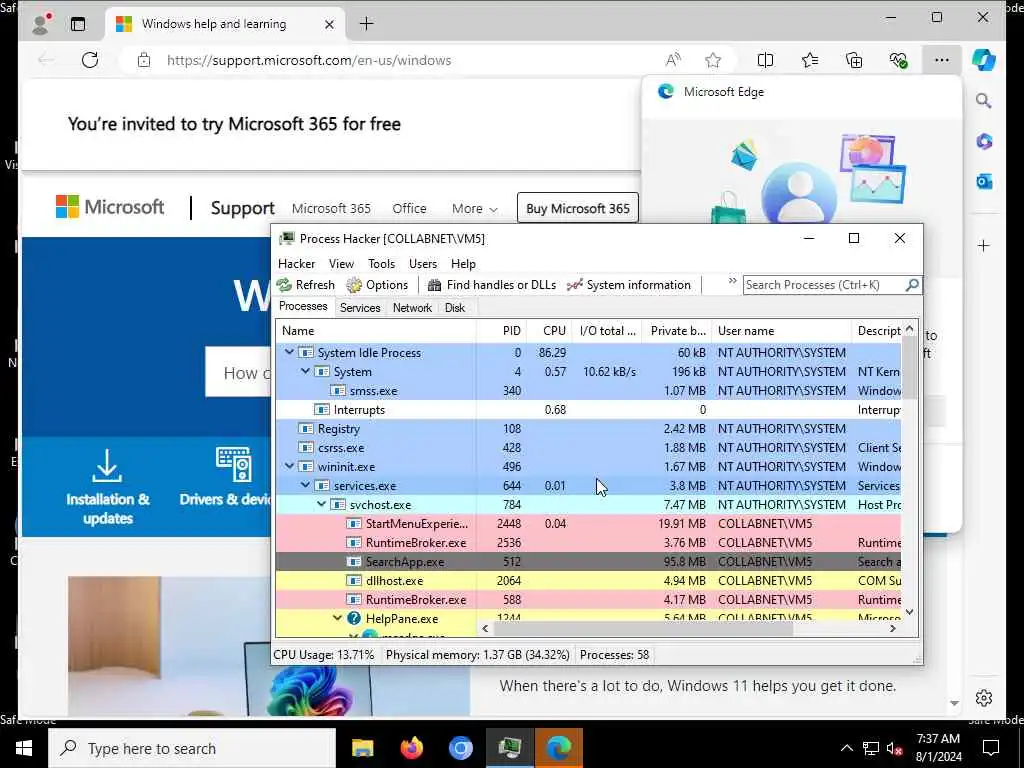Click the process list scroll down arrow
Image resolution: width=1024 pixels, height=768 pixels.
909,613
